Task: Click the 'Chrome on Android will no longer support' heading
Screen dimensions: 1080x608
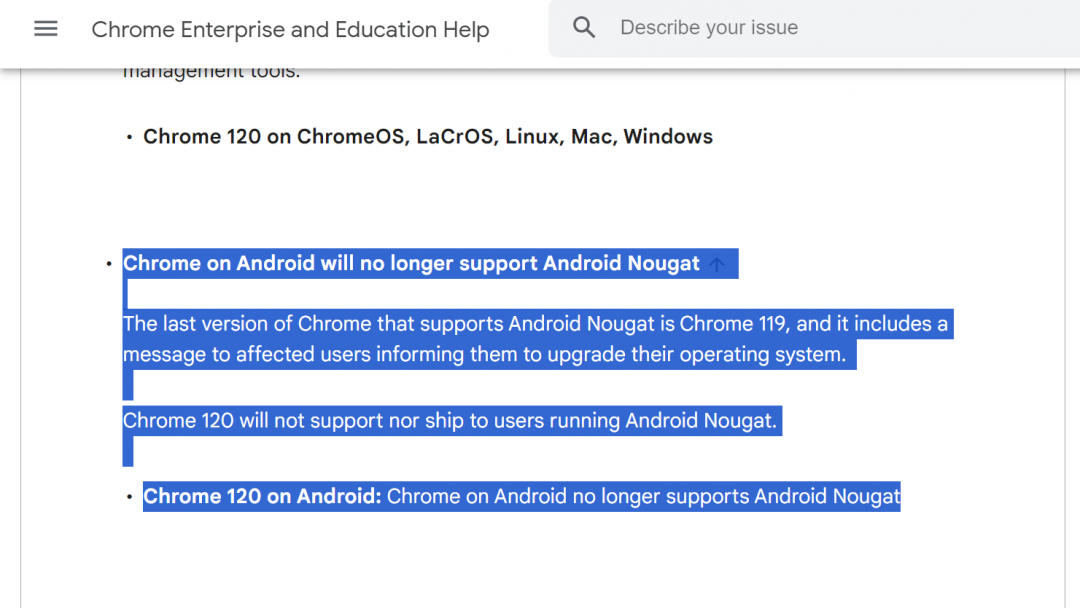Action: [411, 264]
